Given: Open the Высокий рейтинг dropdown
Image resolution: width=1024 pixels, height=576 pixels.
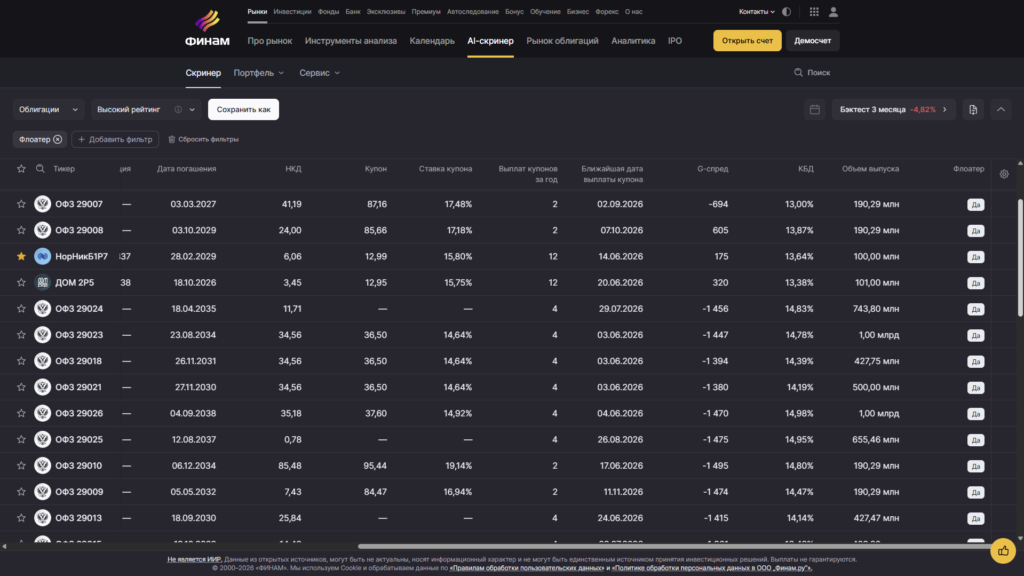Looking at the screenshot, I should coord(146,110).
